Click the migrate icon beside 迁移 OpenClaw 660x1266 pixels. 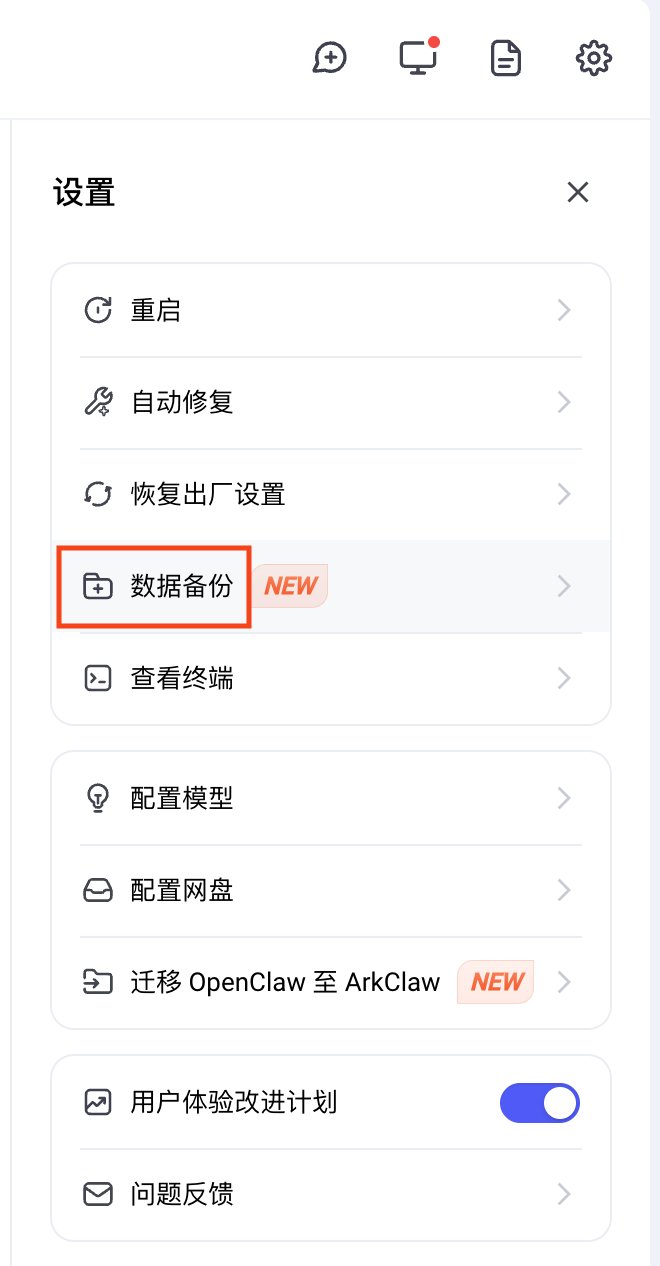tap(97, 982)
